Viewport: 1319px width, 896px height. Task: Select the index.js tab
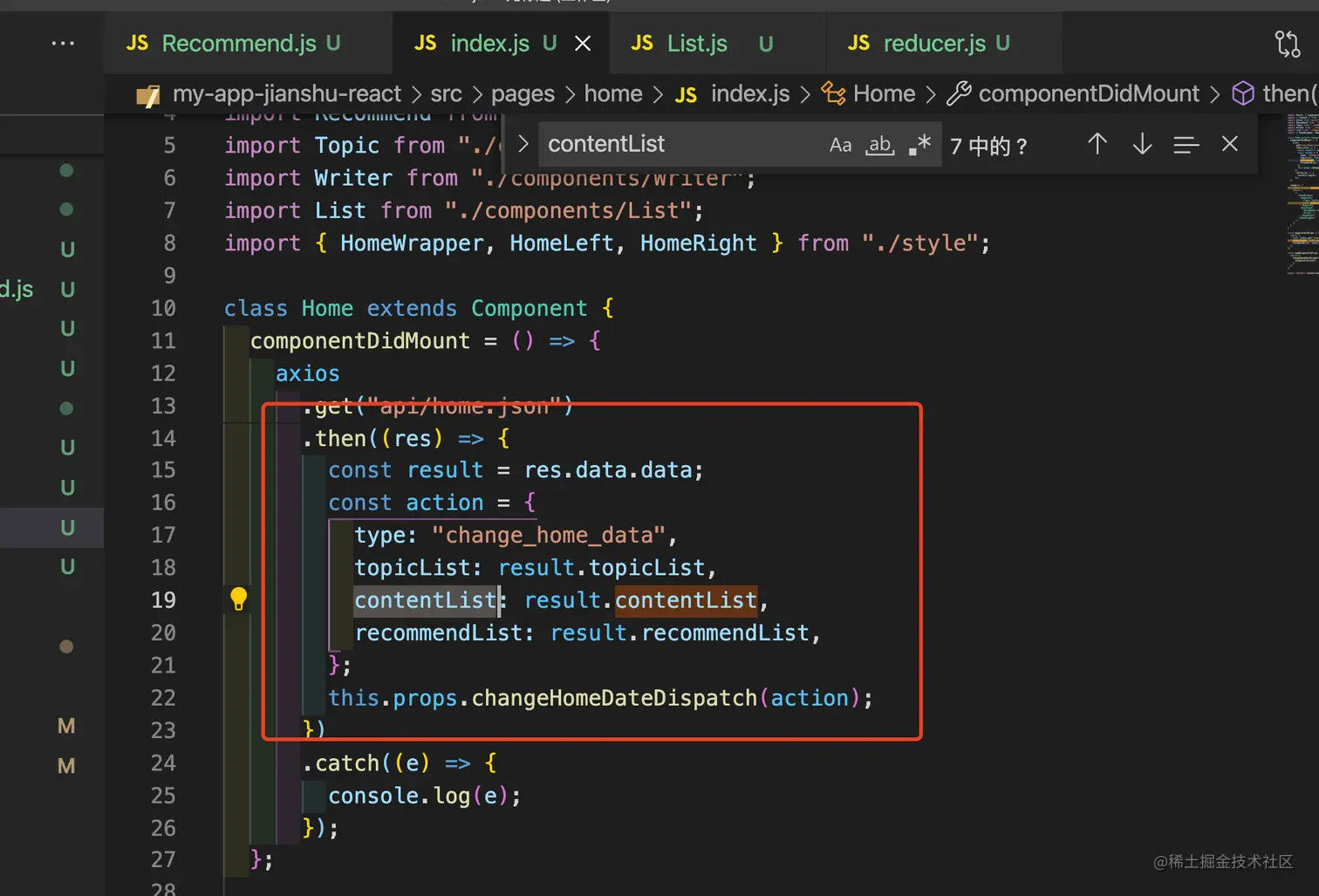pyautogui.click(x=501, y=44)
